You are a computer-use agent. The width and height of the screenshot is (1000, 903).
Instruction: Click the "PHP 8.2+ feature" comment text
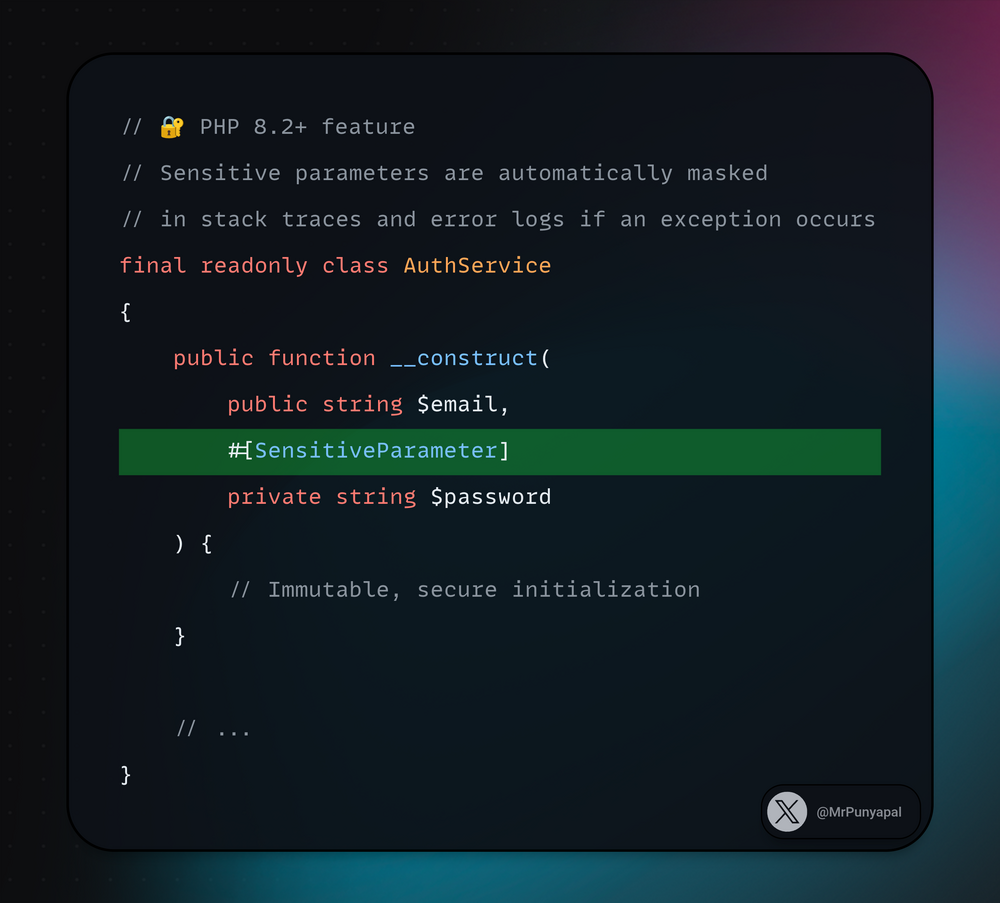click(x=307, y=127)
